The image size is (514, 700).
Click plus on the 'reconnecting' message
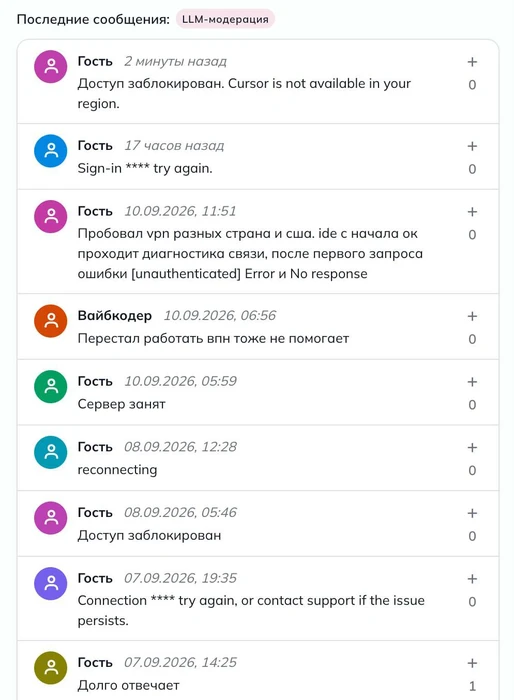[472, 447]
